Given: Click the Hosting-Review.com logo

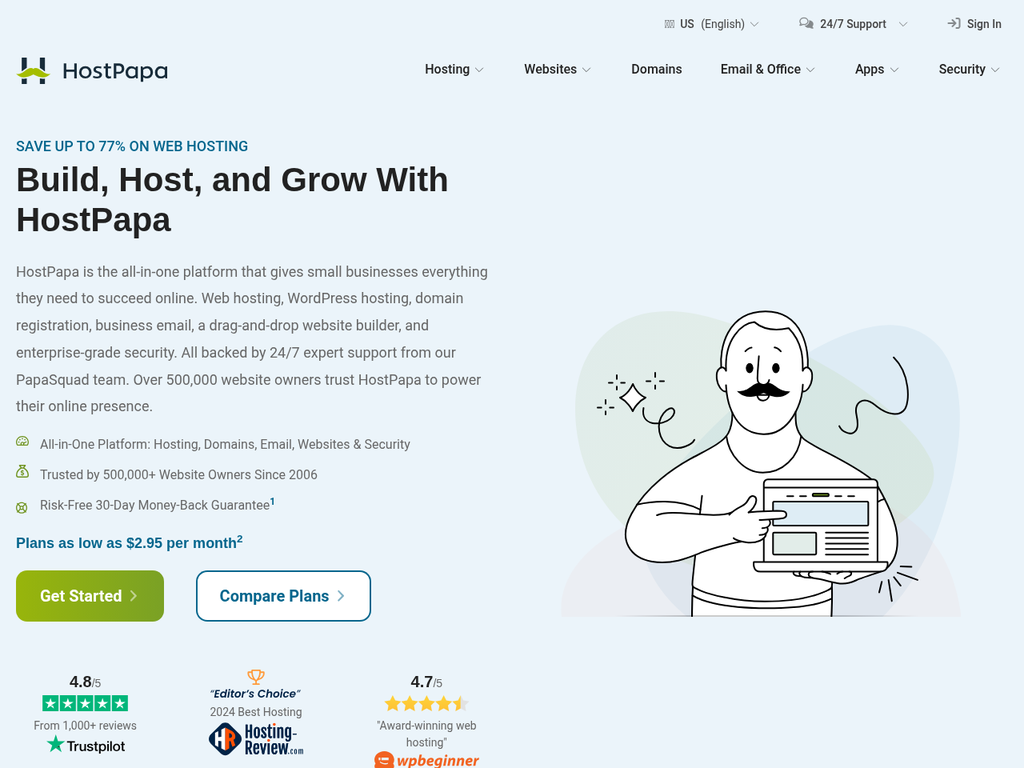Looking at the screenshot, I should click(256, 739).
